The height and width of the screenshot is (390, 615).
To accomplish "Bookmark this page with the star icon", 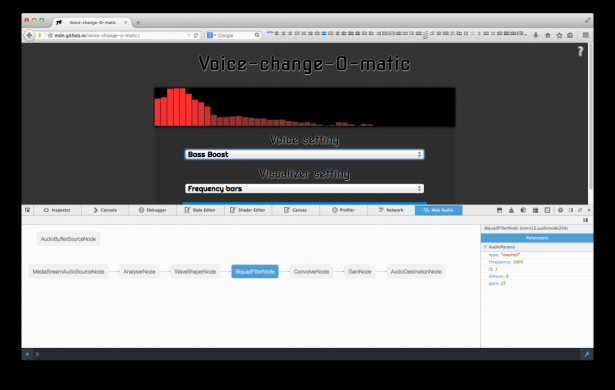I will pos(559,35).
